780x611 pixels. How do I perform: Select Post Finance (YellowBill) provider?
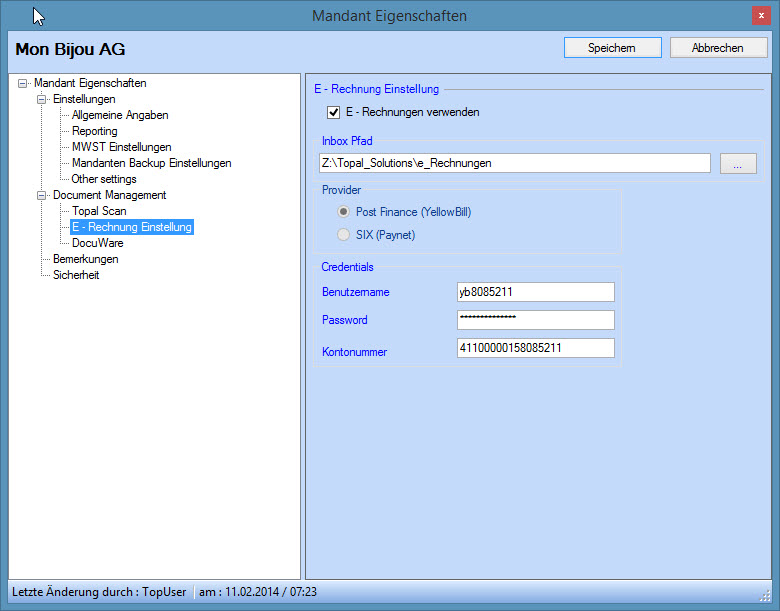344,212
